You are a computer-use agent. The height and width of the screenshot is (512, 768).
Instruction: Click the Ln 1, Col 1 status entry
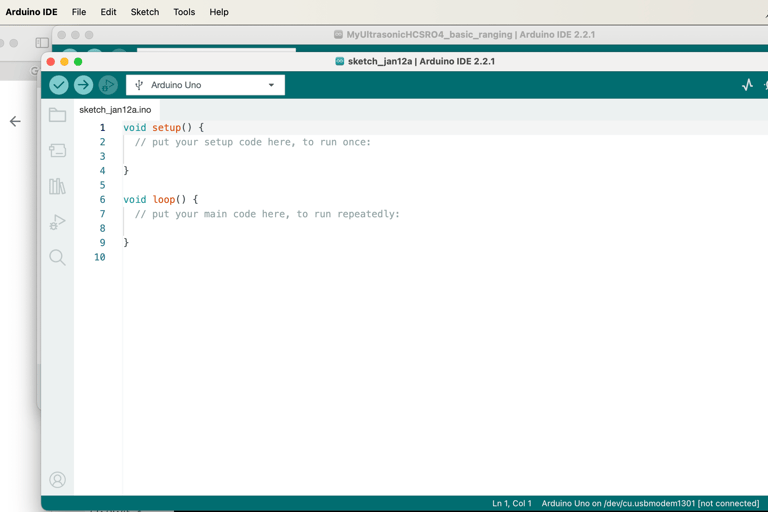(511, 503)
